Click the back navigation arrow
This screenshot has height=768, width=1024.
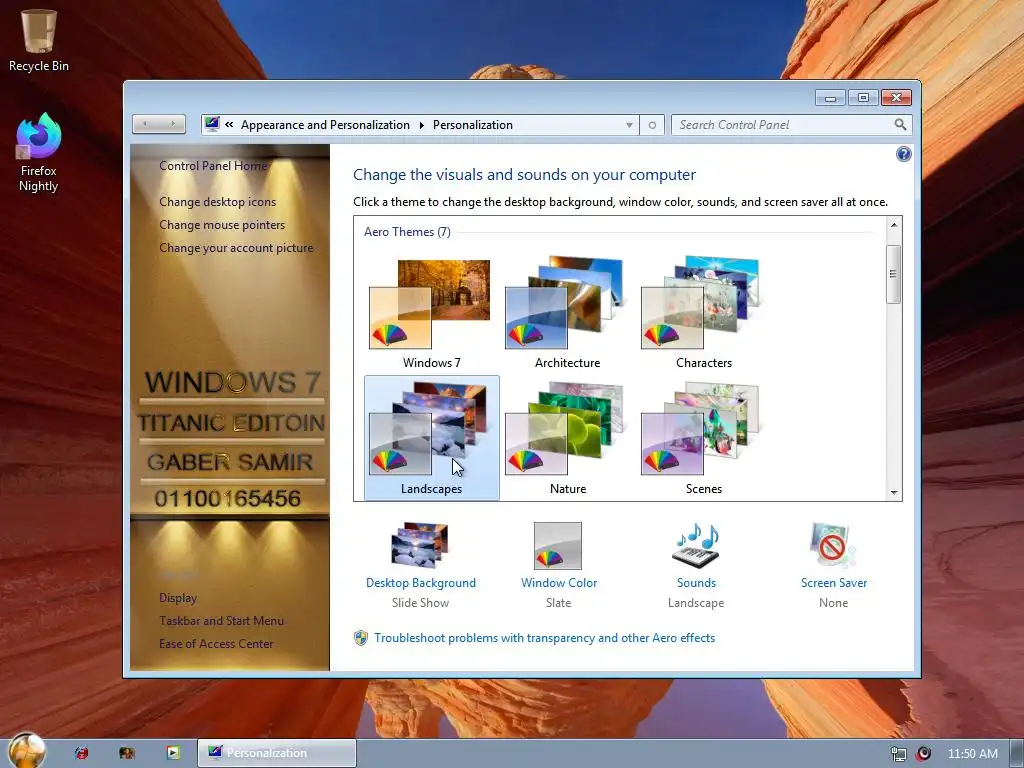[x=145, y=124]
